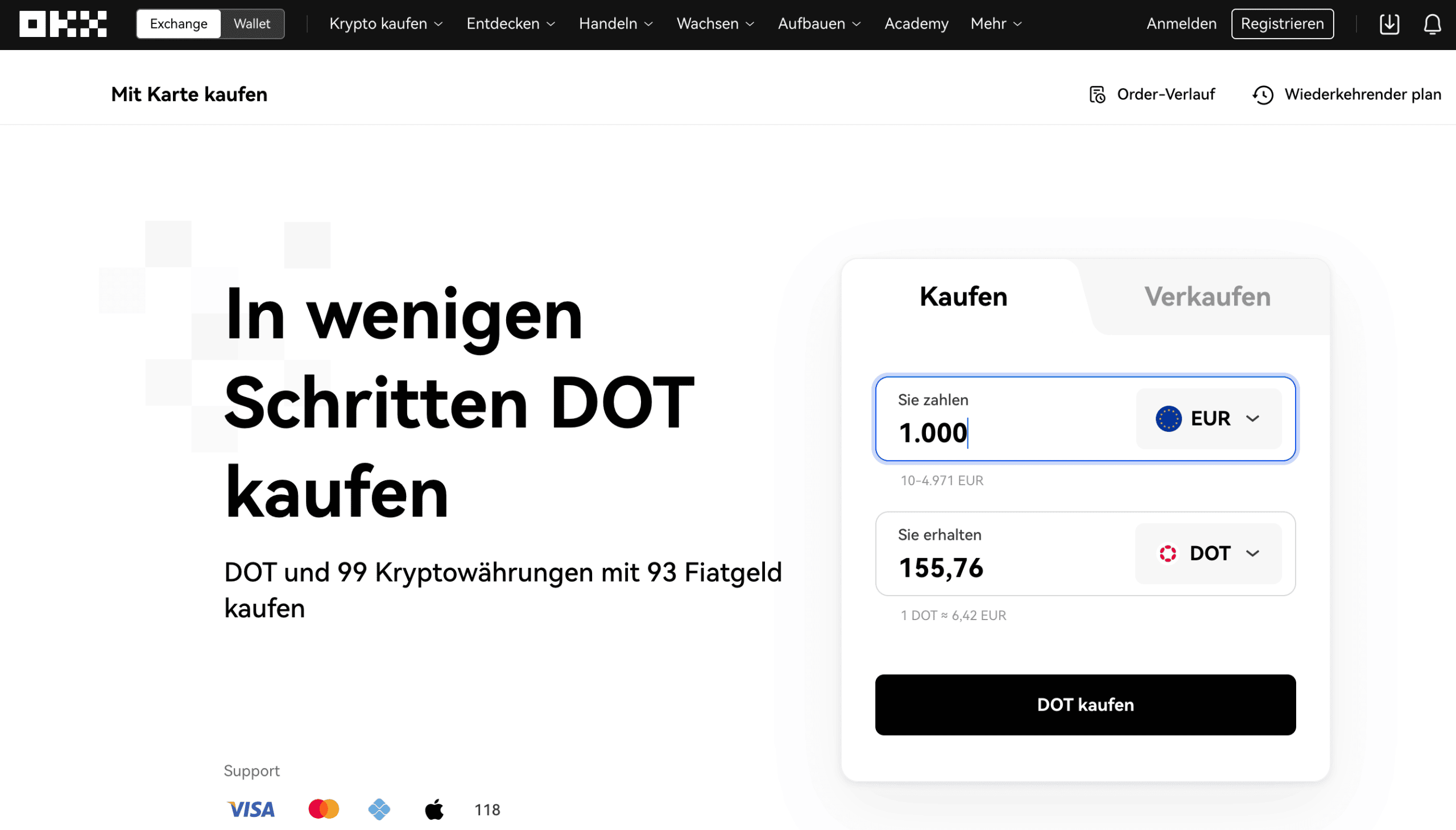Select the Kaufen tab
The height and width of the screenshot is (830, 1456).
point(963,297)
